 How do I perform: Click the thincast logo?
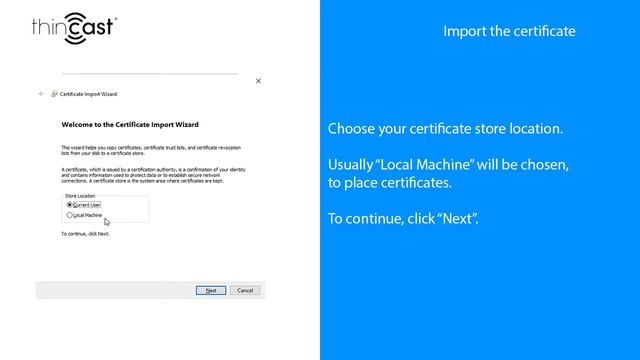tap(75, 28)
